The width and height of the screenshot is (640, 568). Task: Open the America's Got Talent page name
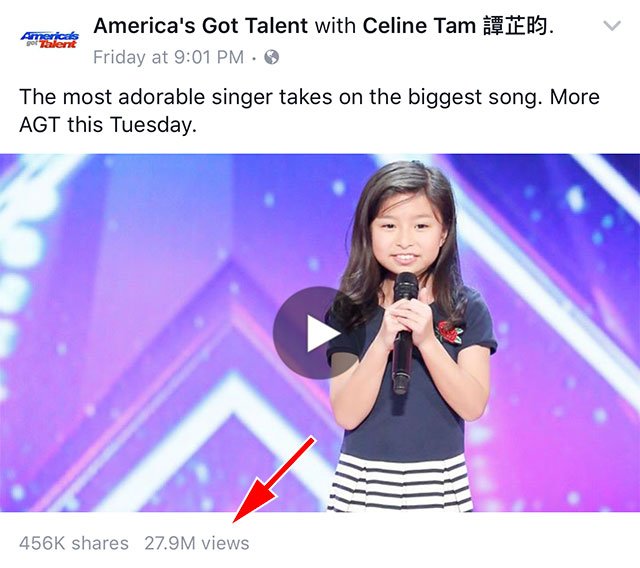click(200, 26)
